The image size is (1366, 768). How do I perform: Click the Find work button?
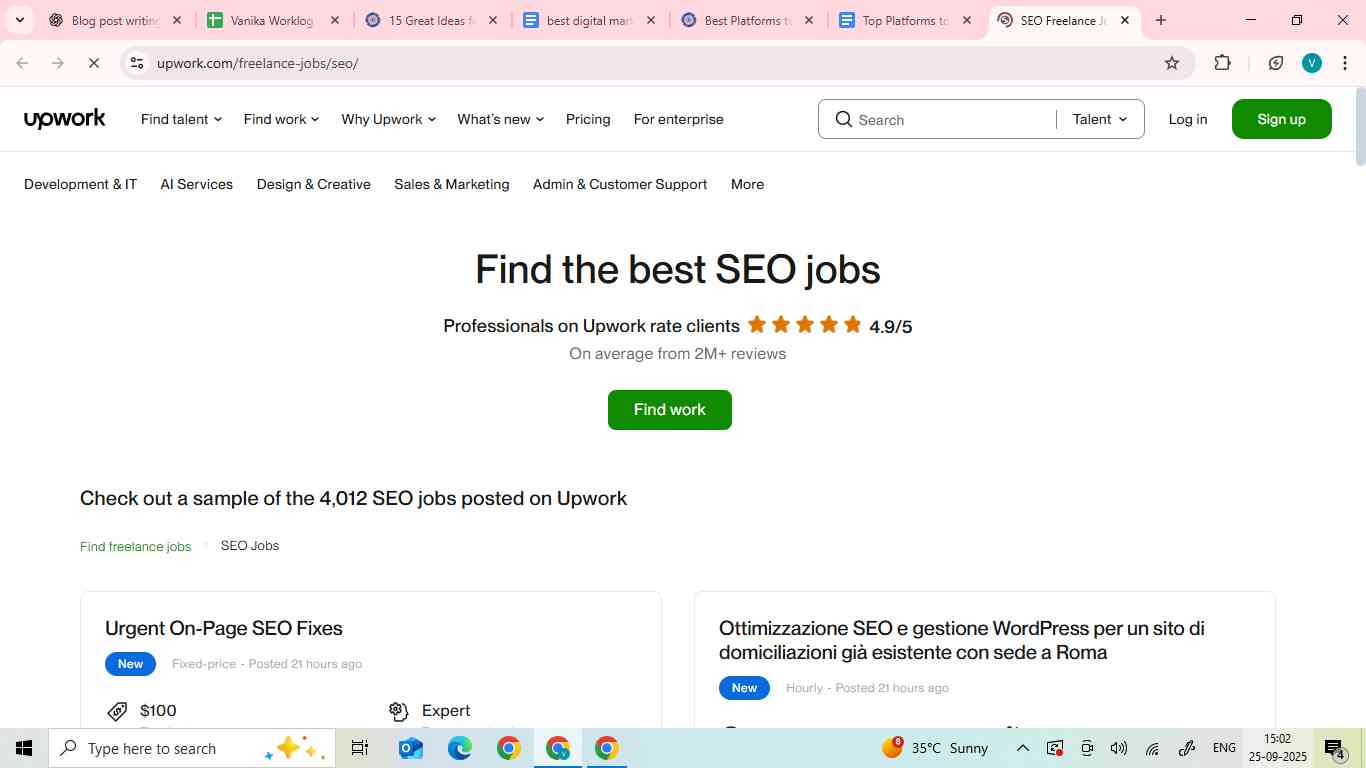tap(669, 409)
